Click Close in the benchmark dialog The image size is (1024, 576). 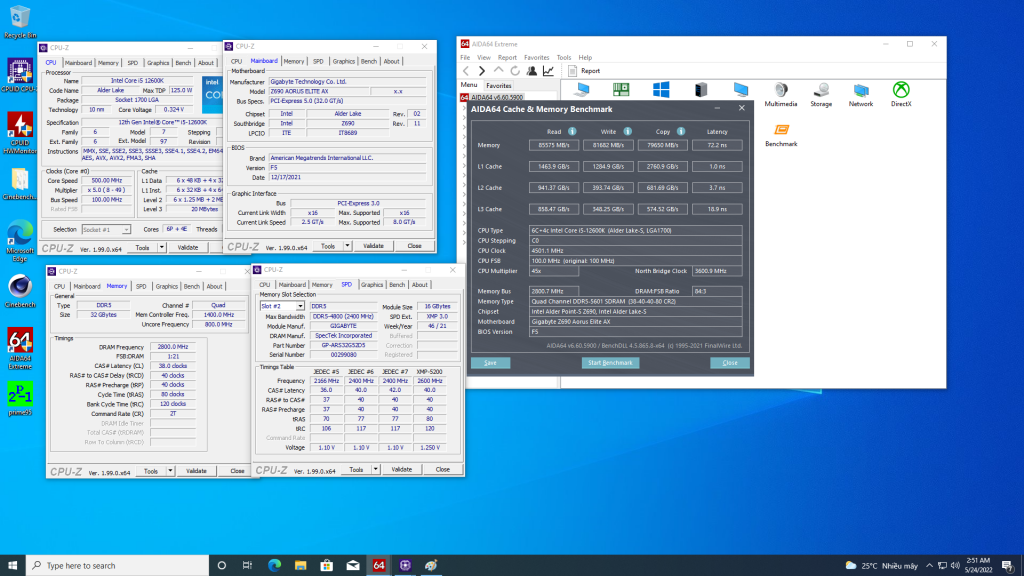[x=729, y=363]
